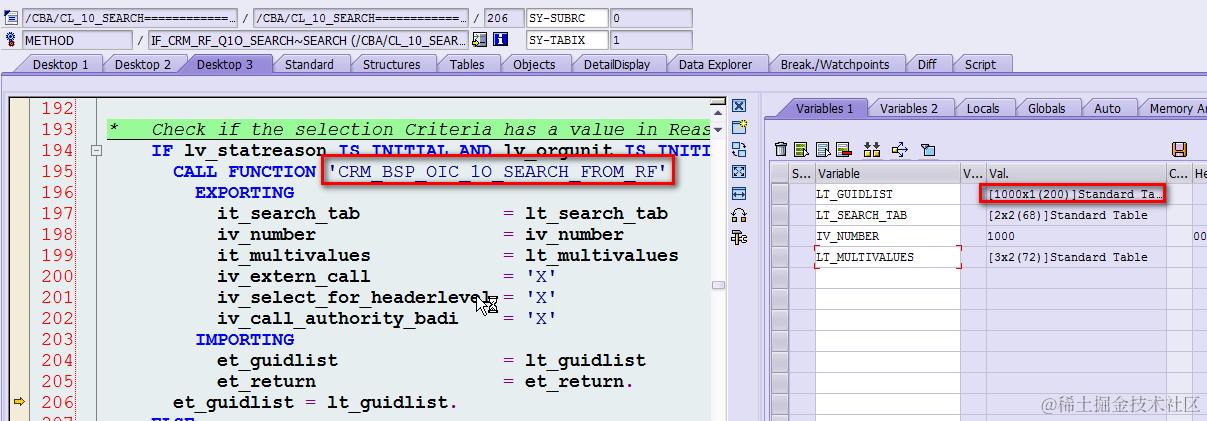Click the first green list icon in the variables toolbar
Image resolution: width=1207 pixels, height=421 pixels.
(x=801, y=150)
